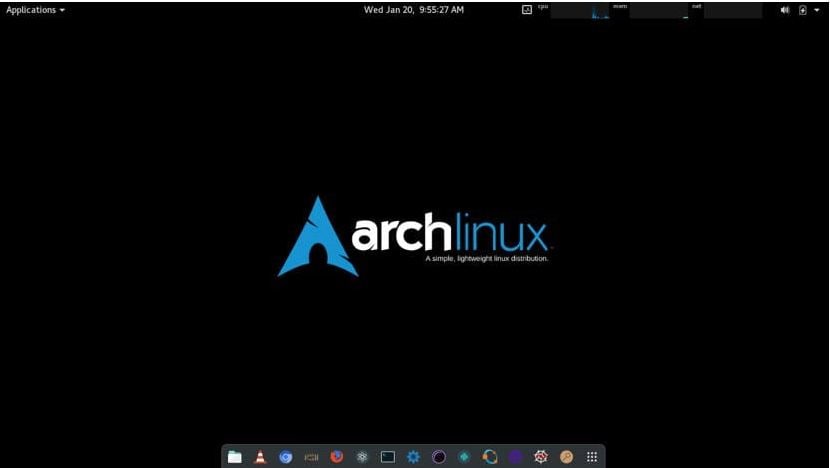Open the Applications menu

tap(35, 10)
